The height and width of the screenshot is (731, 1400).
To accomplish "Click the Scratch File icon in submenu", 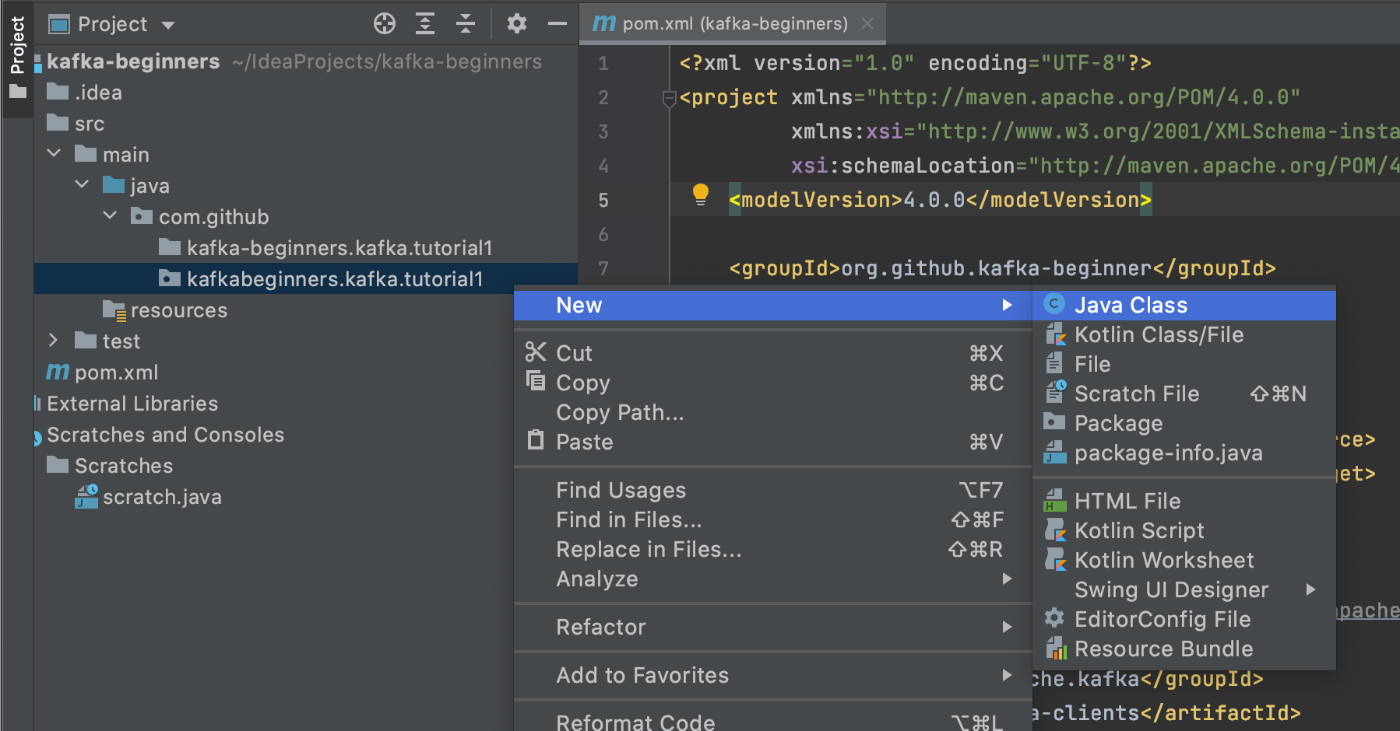I will [1054, 394].
